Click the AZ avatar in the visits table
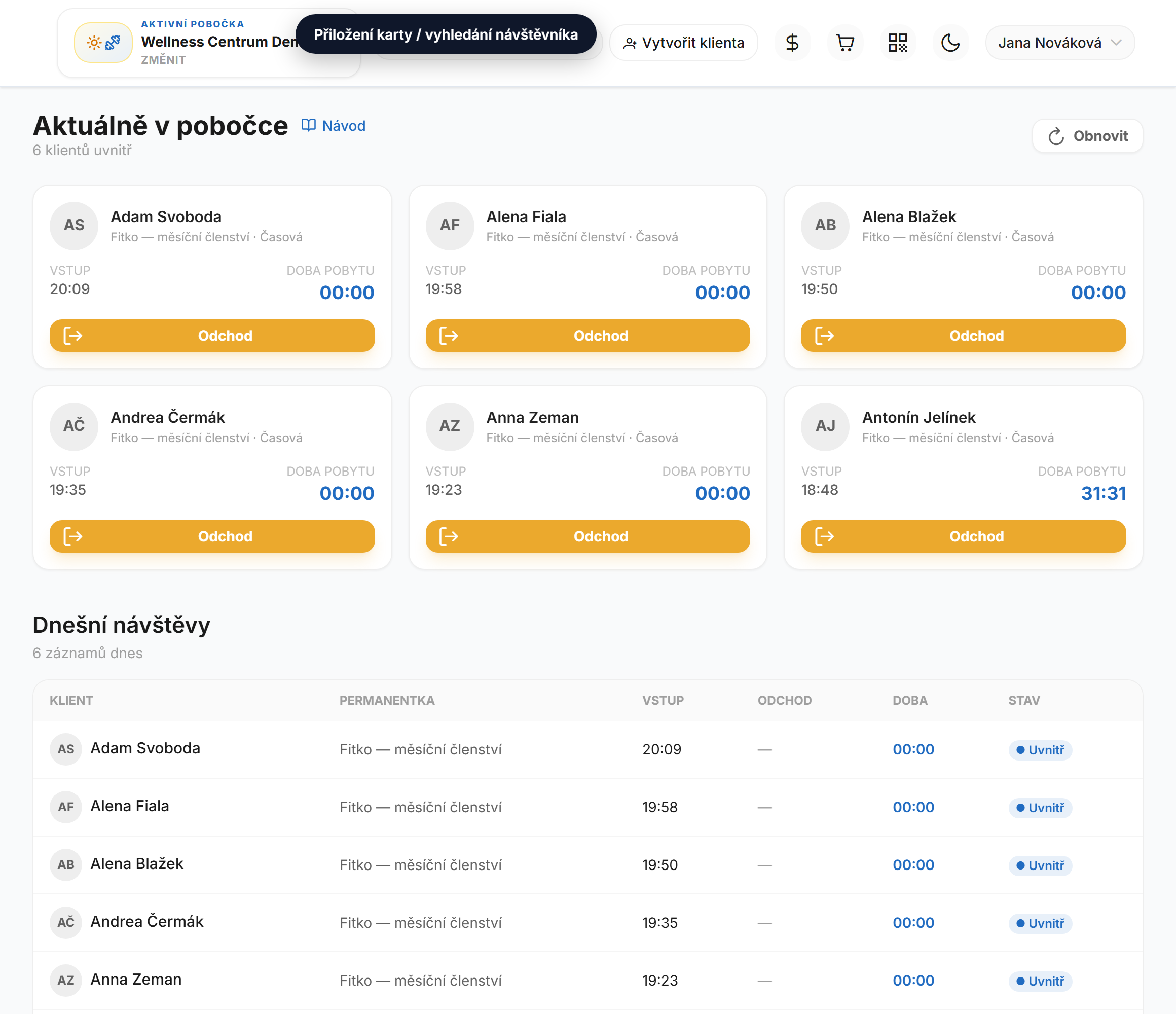 (66, 981)
